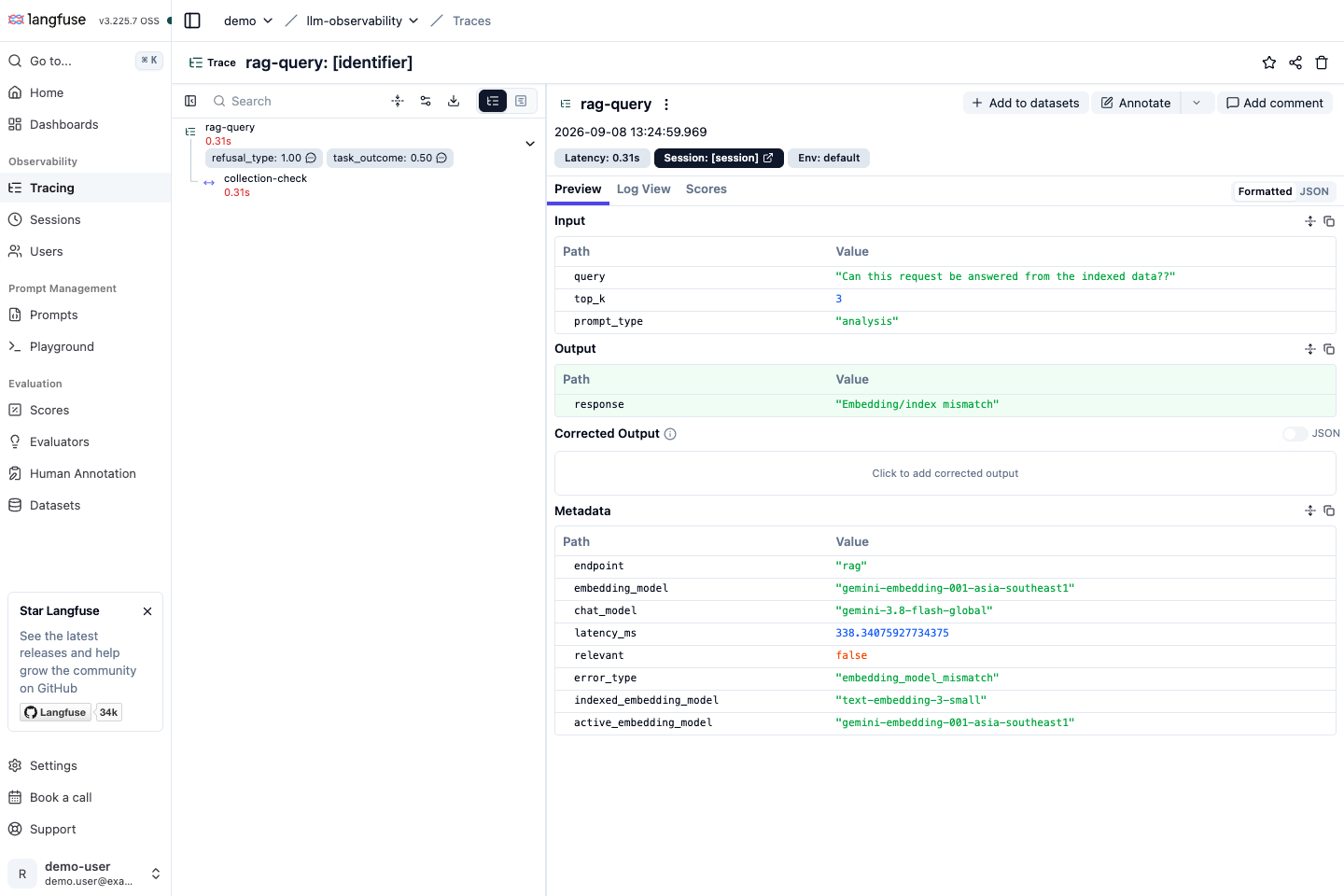Image resolution: width=1344 pixels, height=896 pixels.
Task: Click the Langfuse GitHub star button
Action: (56, 712)
